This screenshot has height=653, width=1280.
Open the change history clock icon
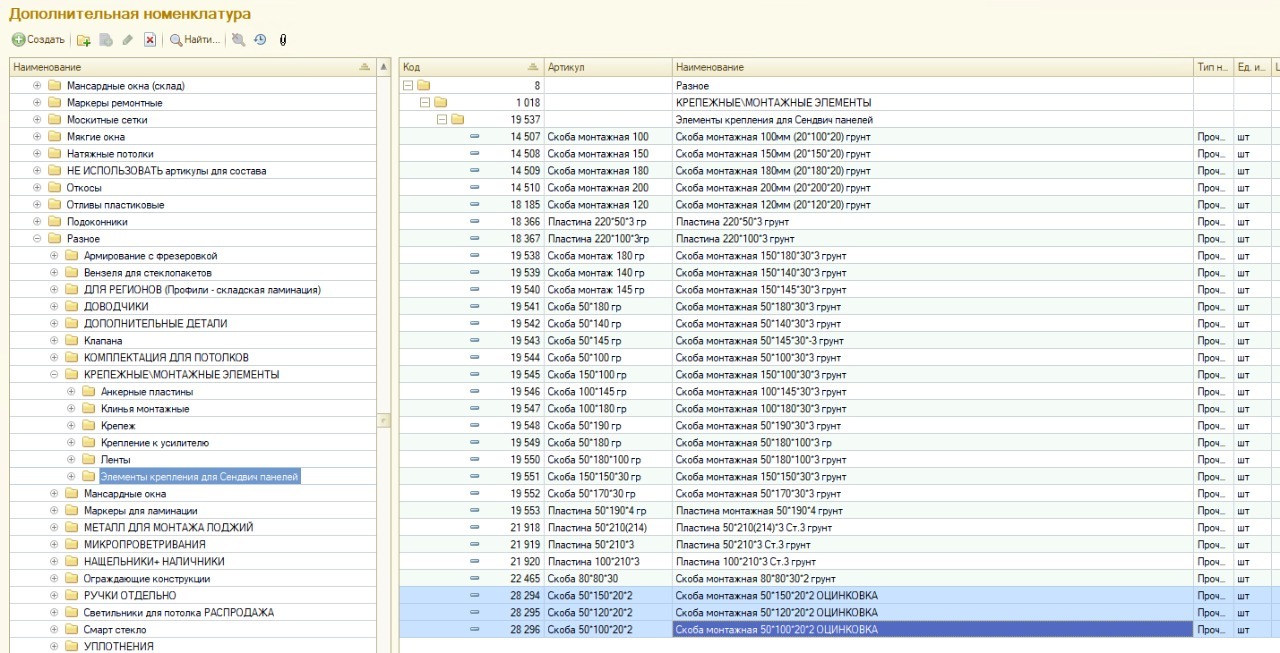tap(260, 40)
